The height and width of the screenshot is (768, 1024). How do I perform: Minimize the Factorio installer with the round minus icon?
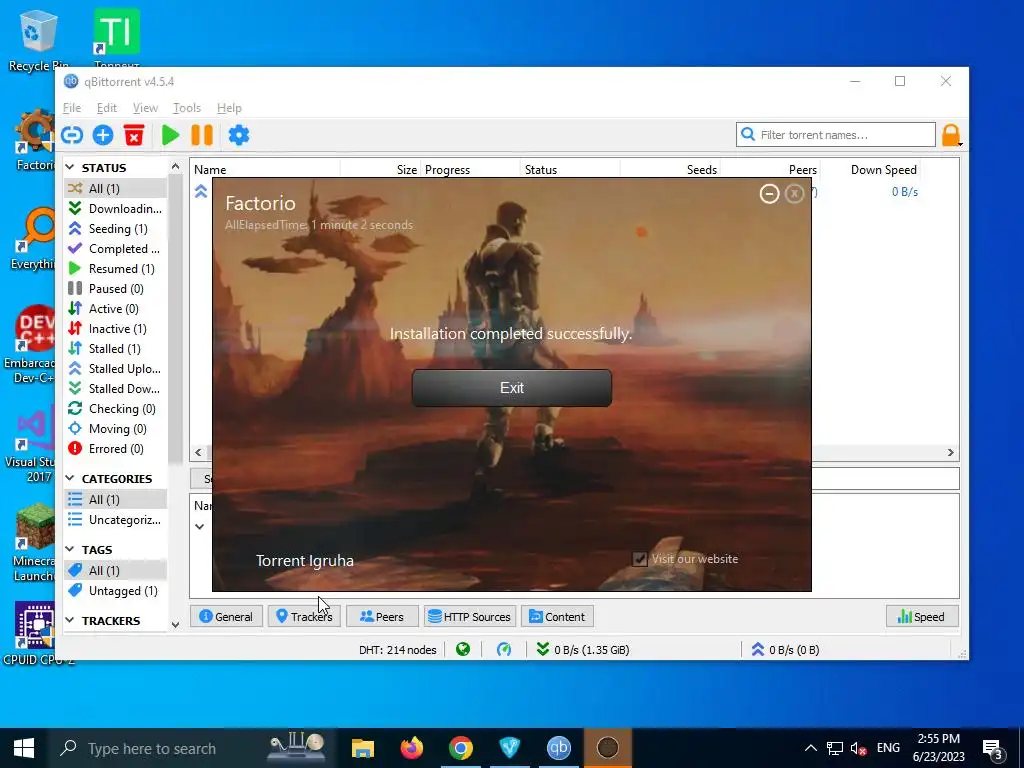[769, 194]
